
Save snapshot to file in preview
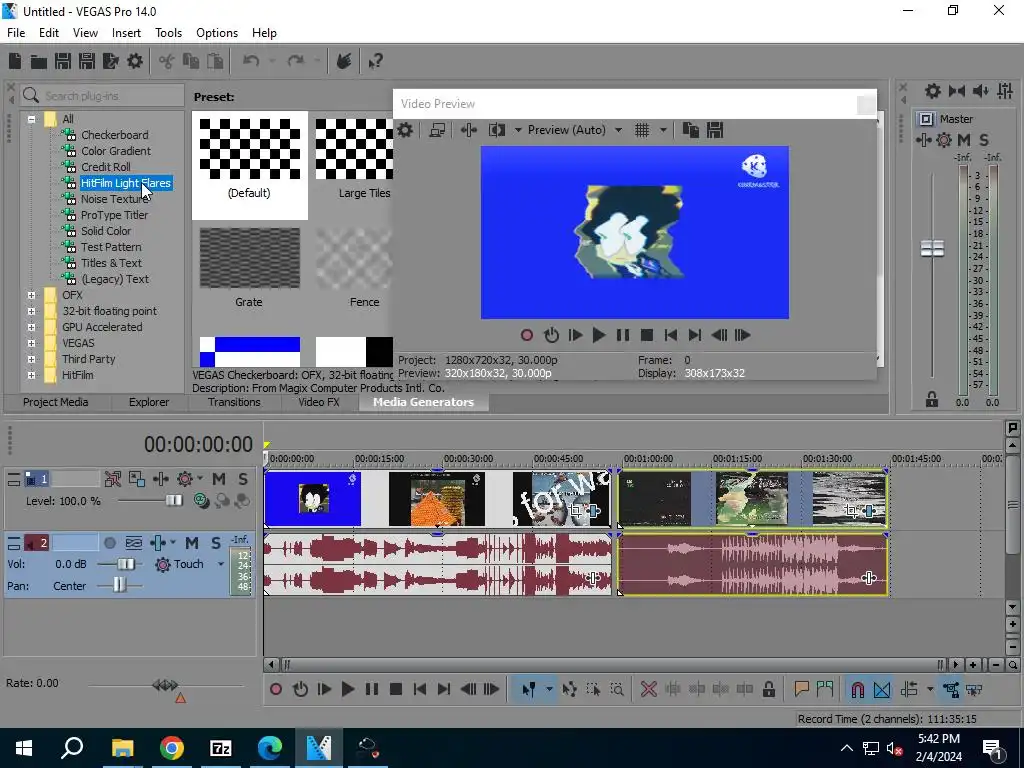pos(715,130)
